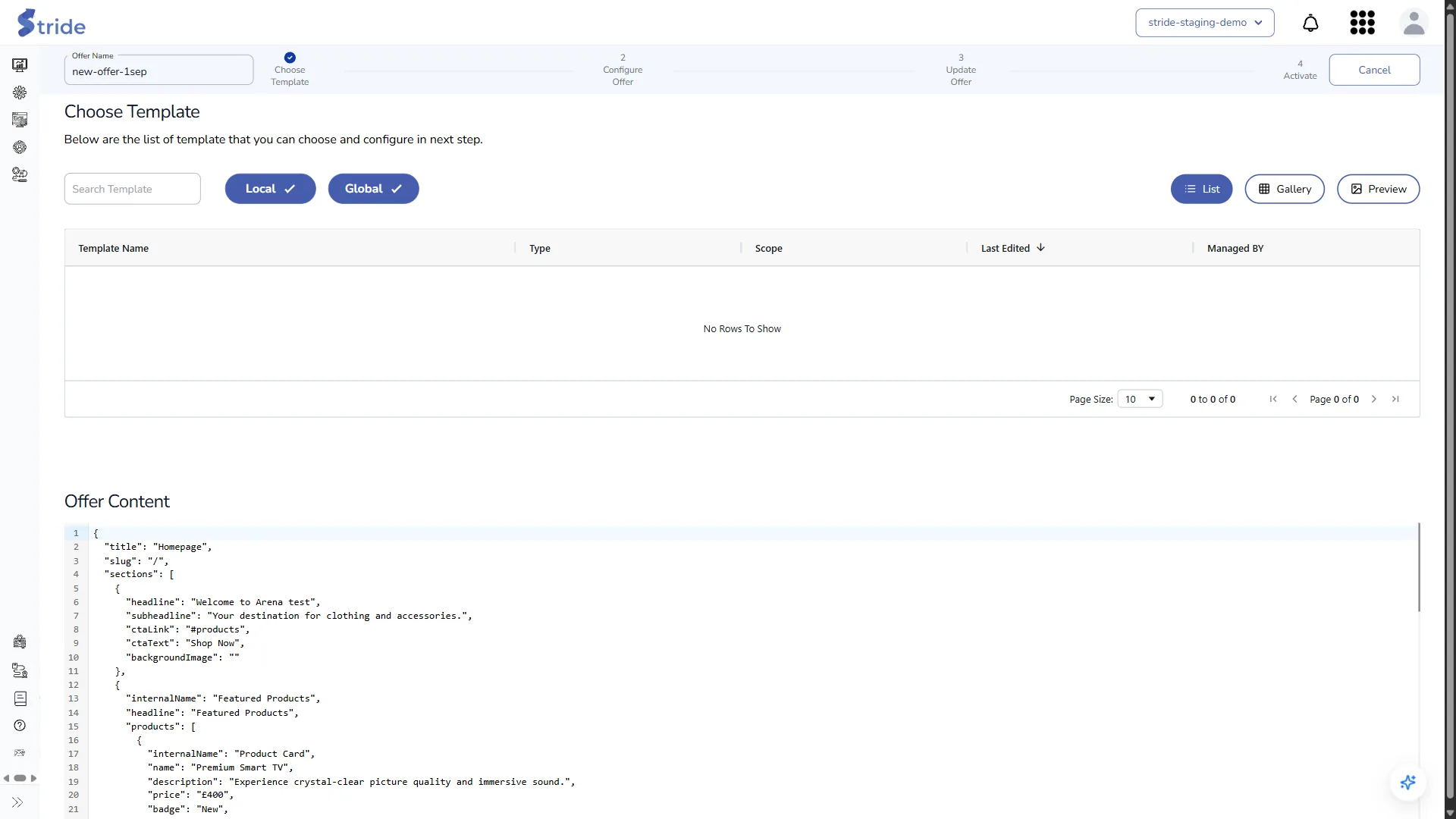
Task: Open the documentation book icon in sidebar
Action: 20,698
